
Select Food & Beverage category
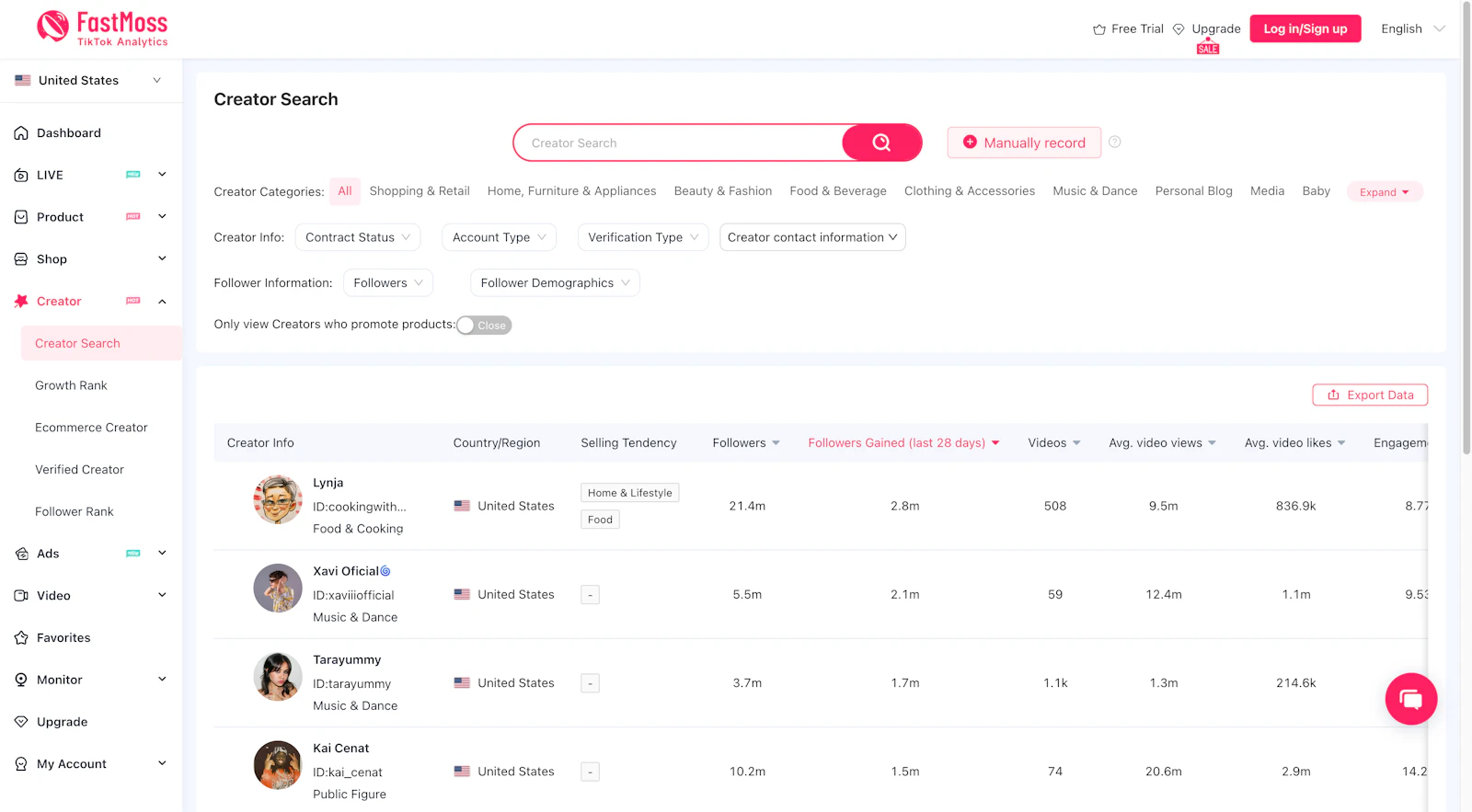click(x=838, y=191)
